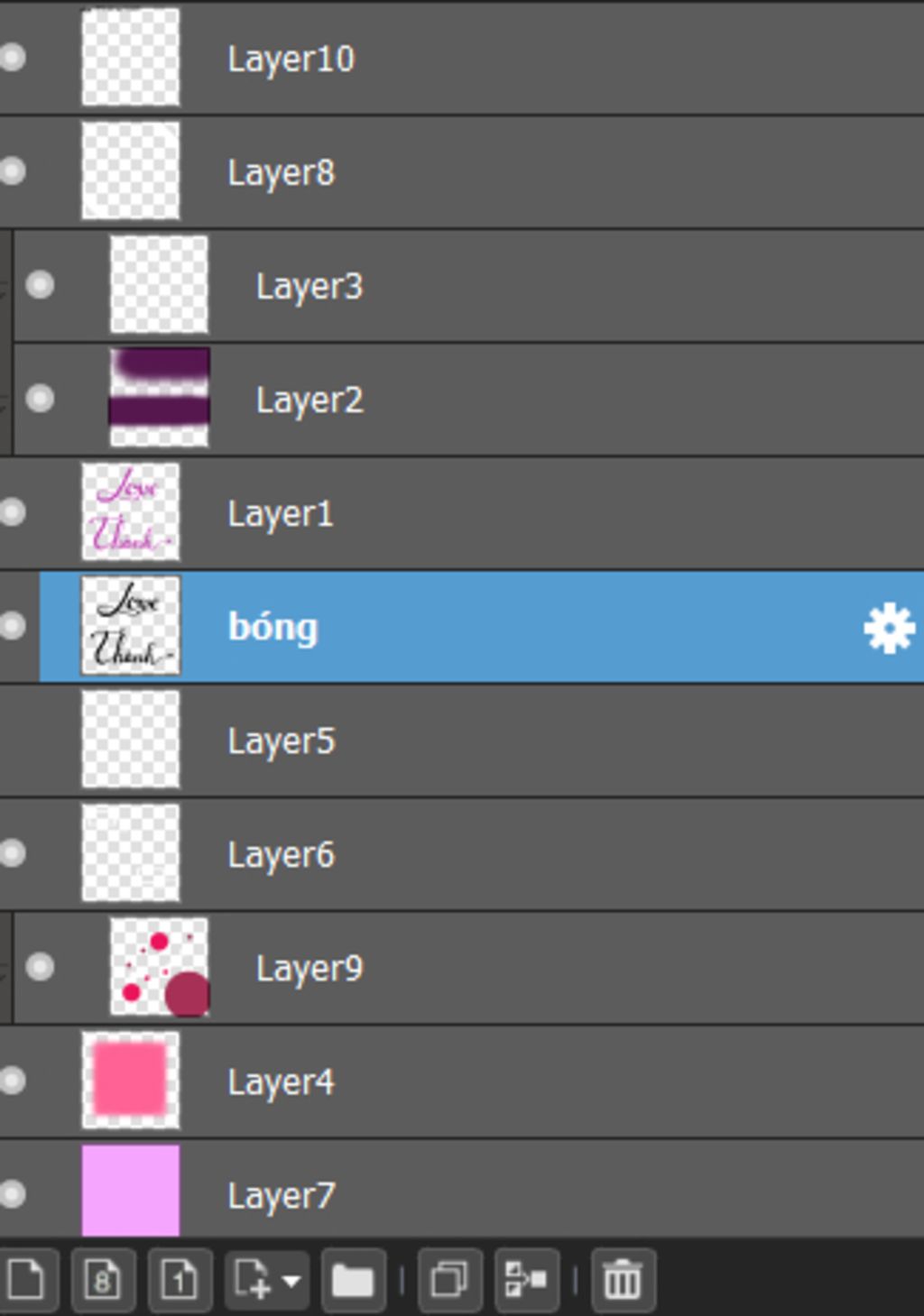Image resolution: width=924 pixels, height=1316 pixels.
Task: Show the hidden Layer5 layer
Action: (x=13, y=741)
